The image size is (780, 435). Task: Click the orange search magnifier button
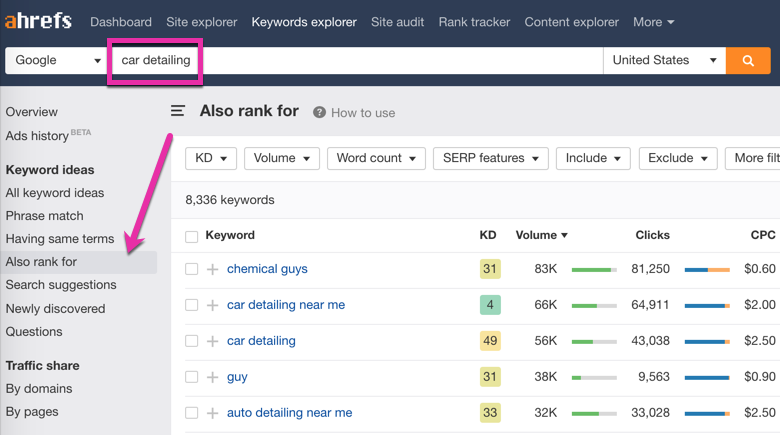click(748, 60)
